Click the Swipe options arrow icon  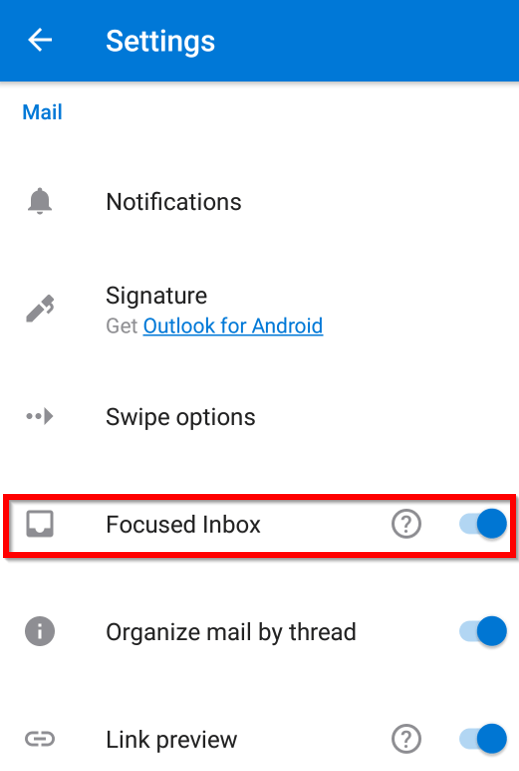(40, 416)
